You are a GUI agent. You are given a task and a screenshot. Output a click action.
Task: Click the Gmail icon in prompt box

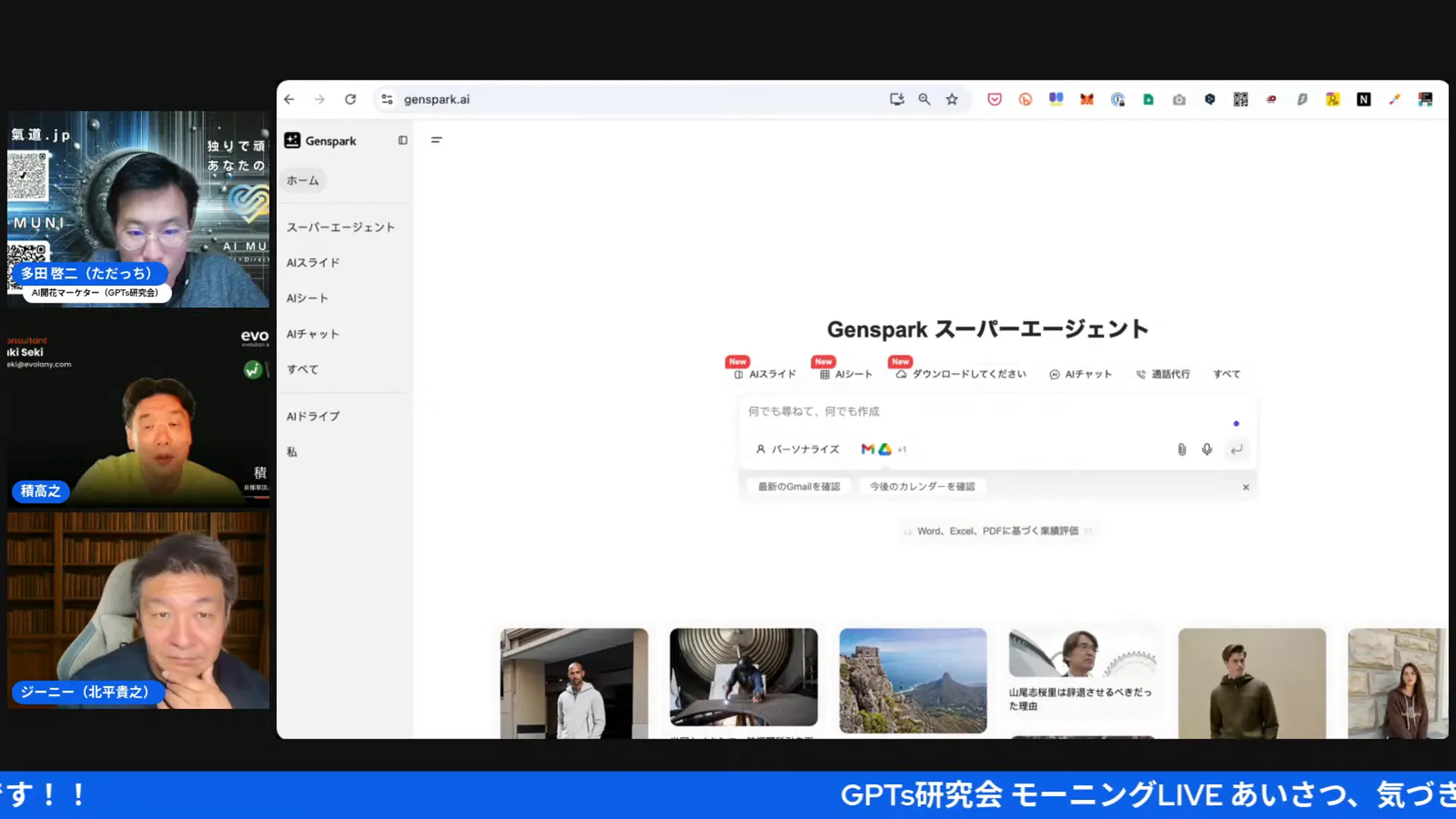coord(868,449)
